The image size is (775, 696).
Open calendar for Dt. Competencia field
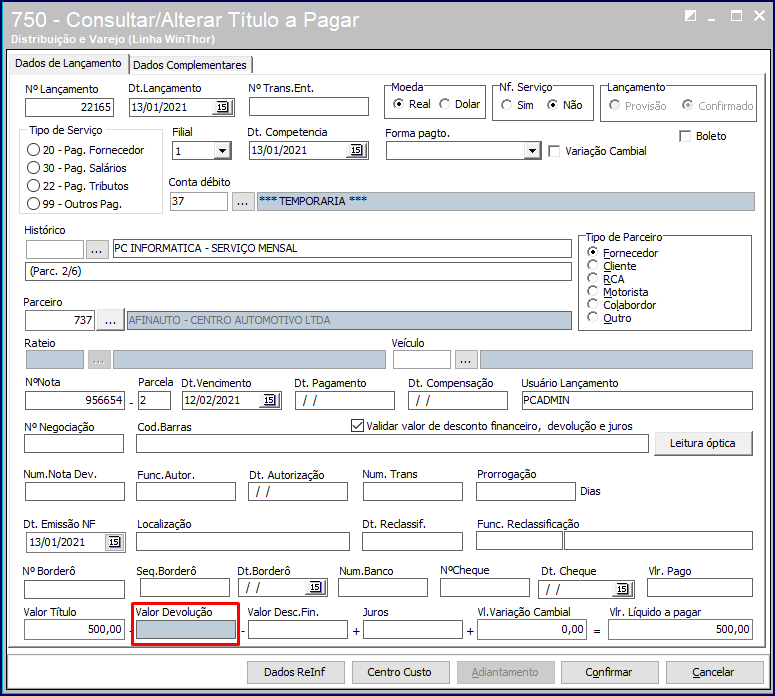[356, 150]
